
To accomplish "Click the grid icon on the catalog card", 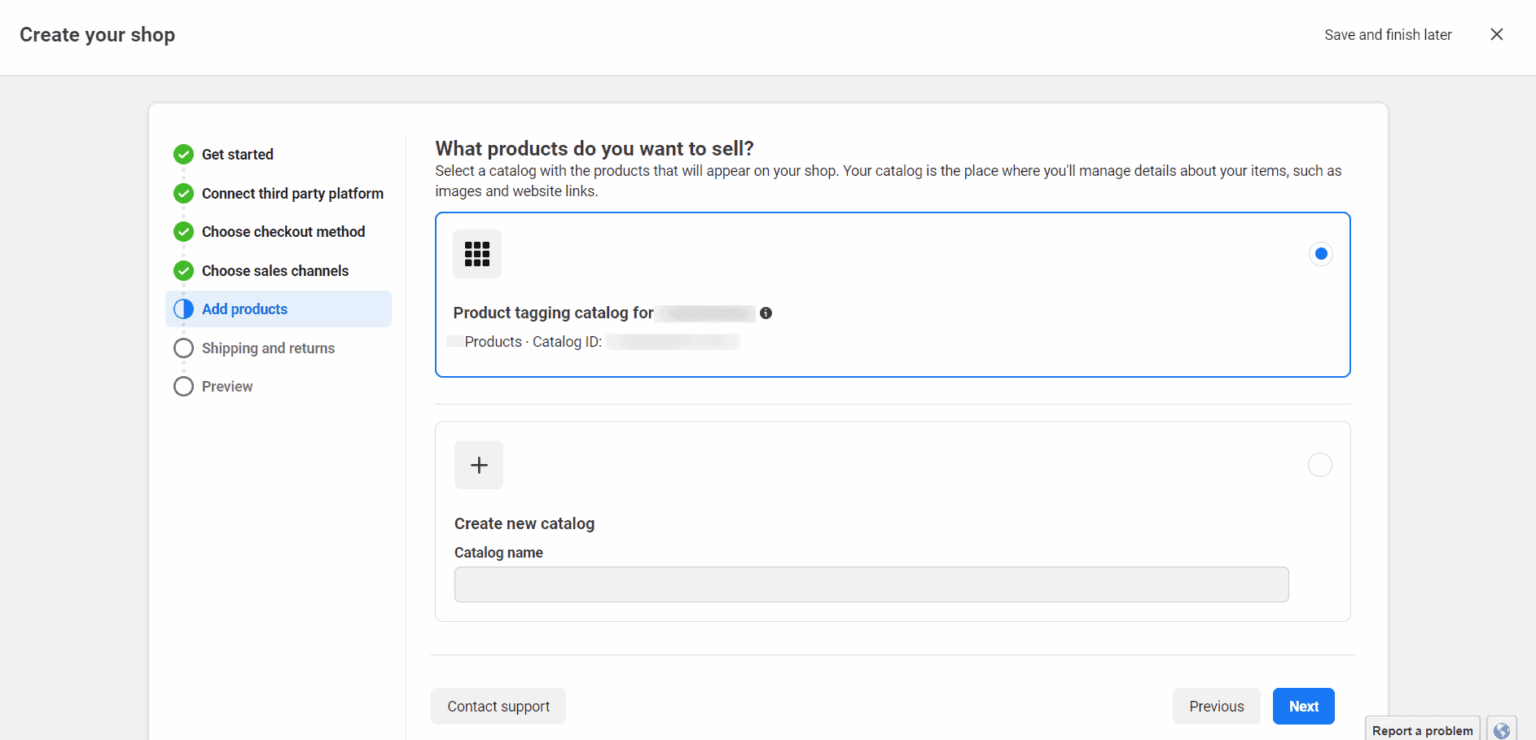I will coord(477,253).
